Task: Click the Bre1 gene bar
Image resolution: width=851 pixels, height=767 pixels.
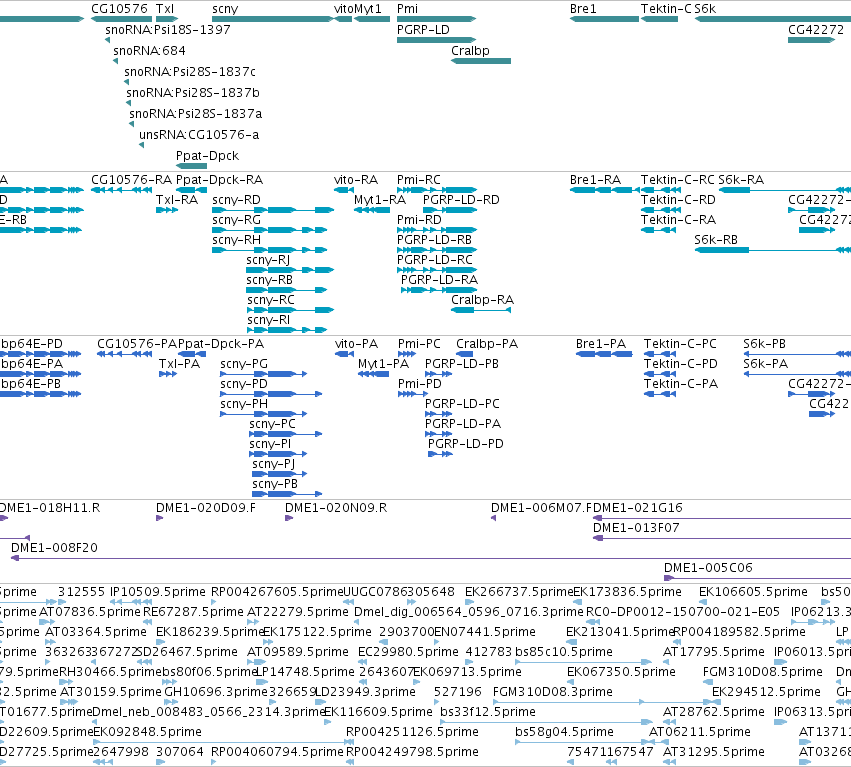Action: [x=604, y=19]
